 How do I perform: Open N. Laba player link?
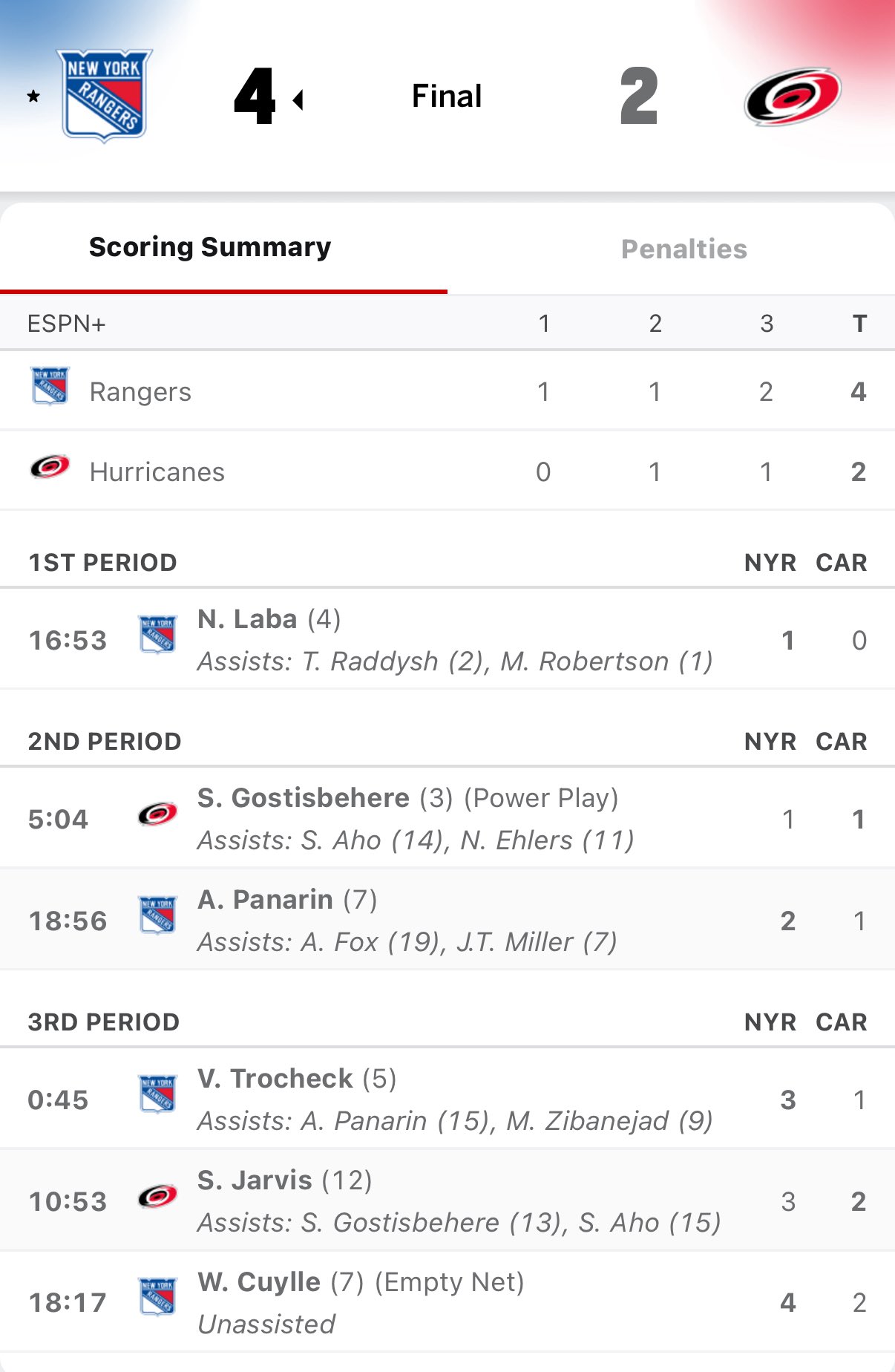[x=247, y=619]
